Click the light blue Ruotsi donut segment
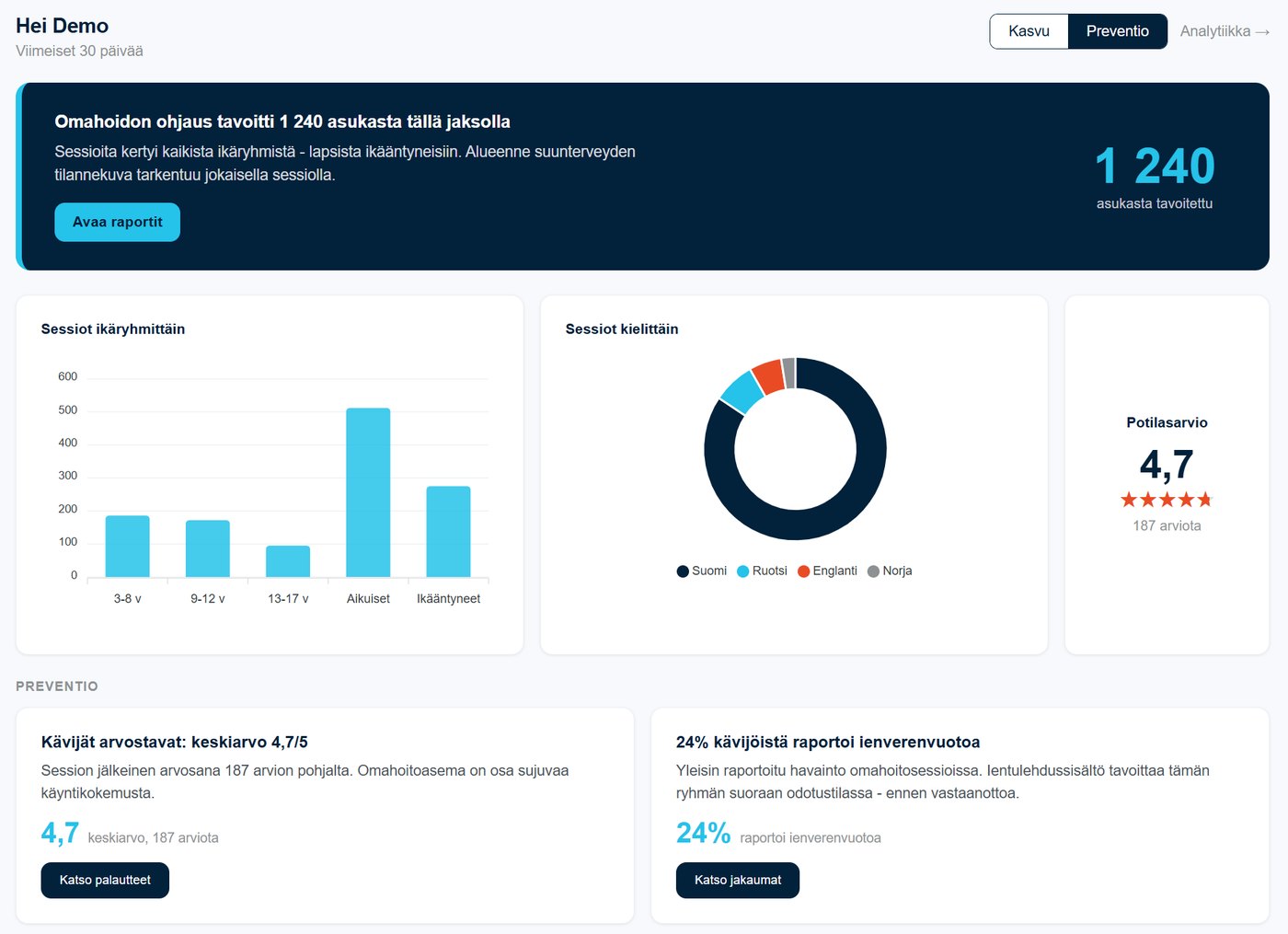 [742, 392]
